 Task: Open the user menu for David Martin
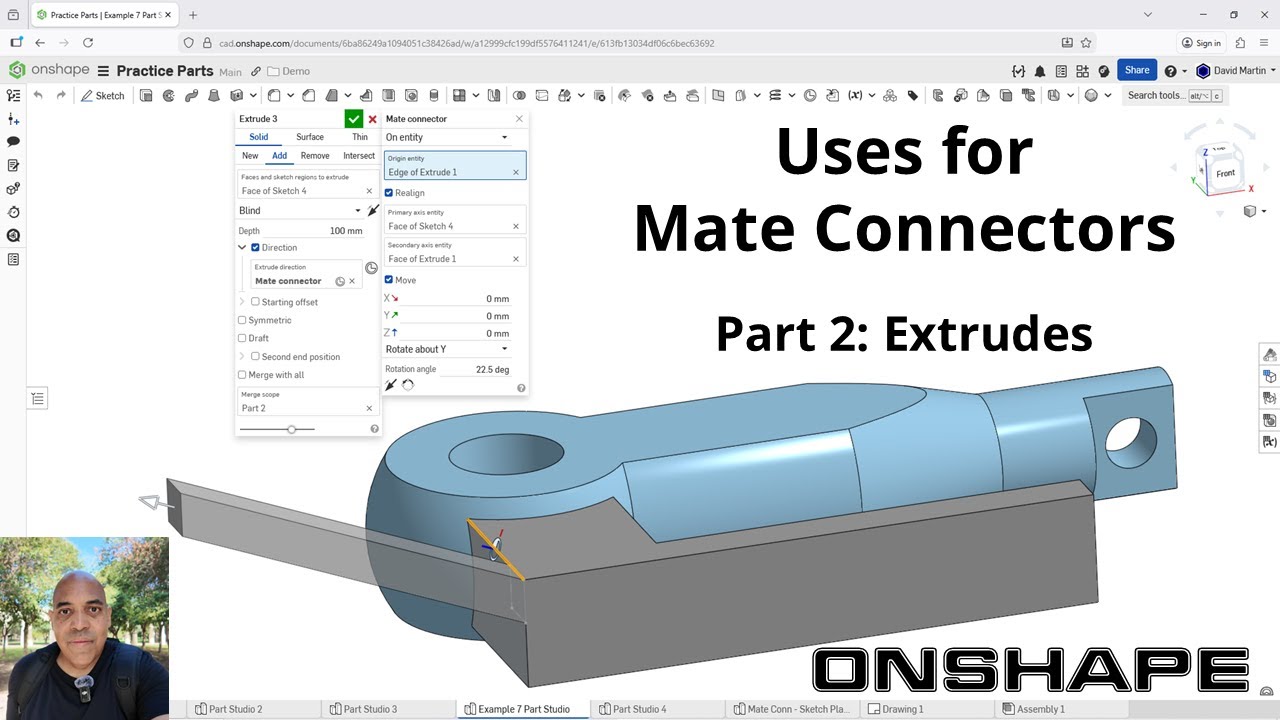[1236, 71]
